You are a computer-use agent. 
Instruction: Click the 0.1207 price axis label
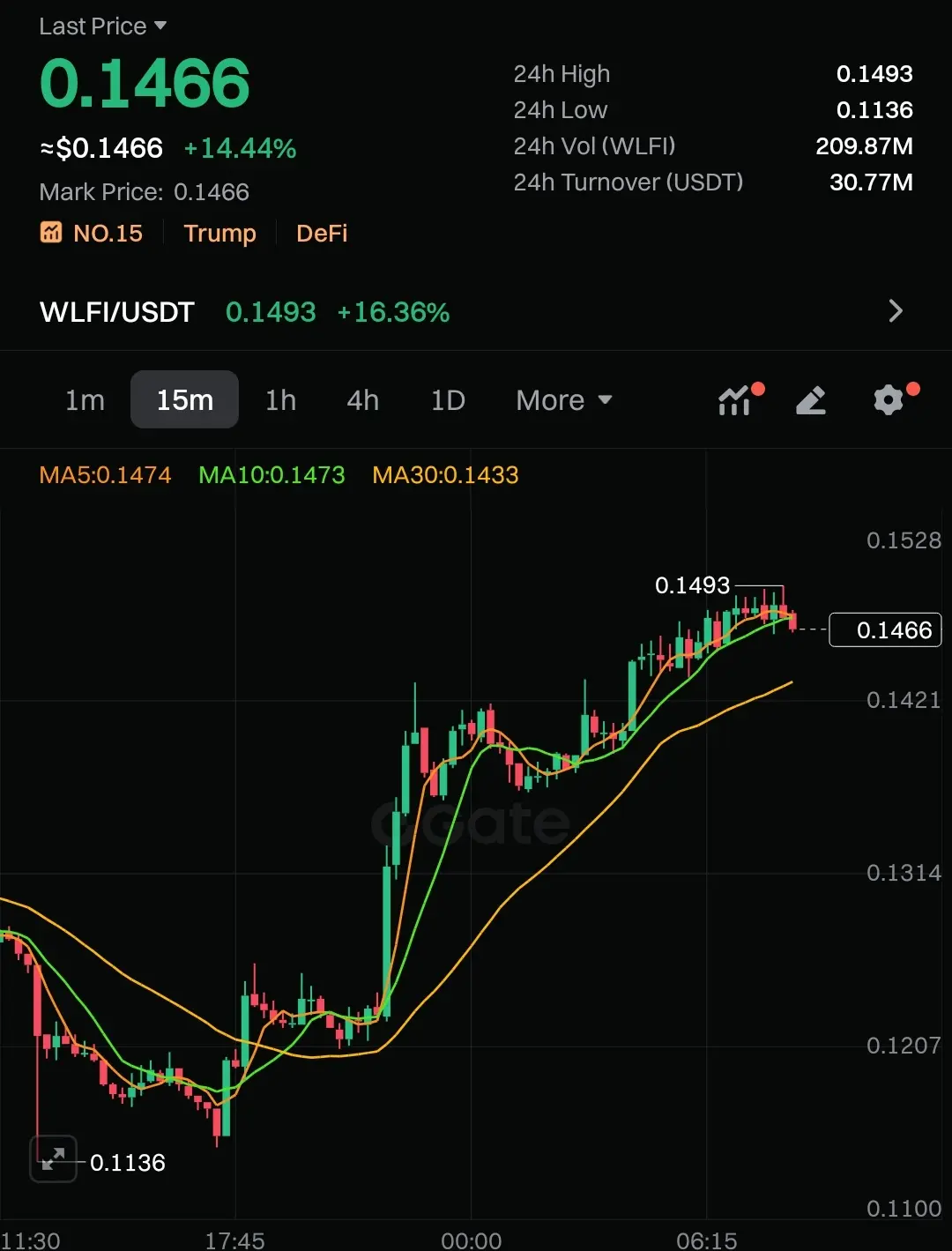pyautogui.click(x=904, y=1046)
